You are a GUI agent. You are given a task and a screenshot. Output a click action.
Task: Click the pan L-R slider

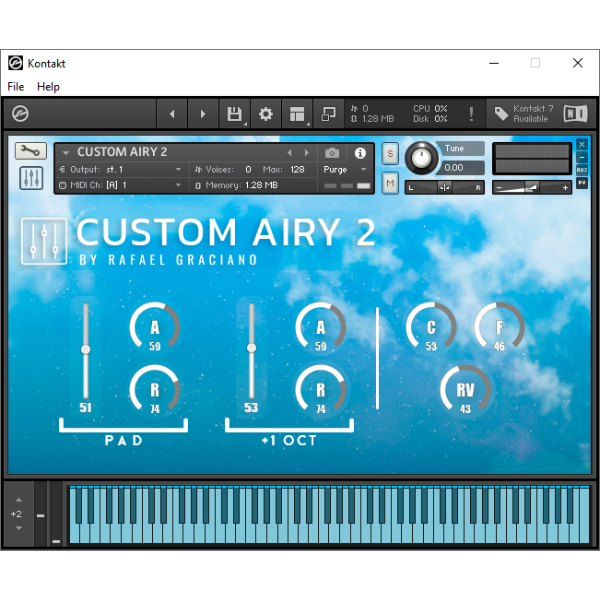(x=444, y=188)
